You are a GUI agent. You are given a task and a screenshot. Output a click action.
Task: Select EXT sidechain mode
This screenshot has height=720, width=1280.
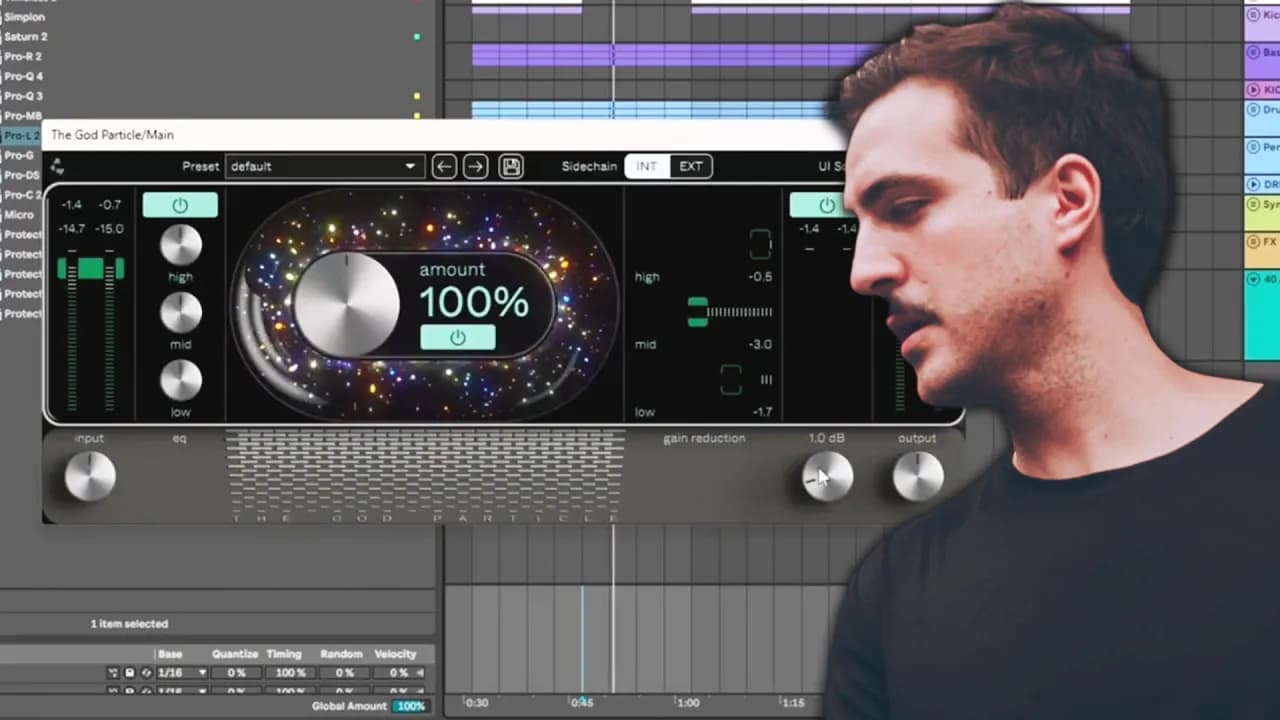(691, 166)
